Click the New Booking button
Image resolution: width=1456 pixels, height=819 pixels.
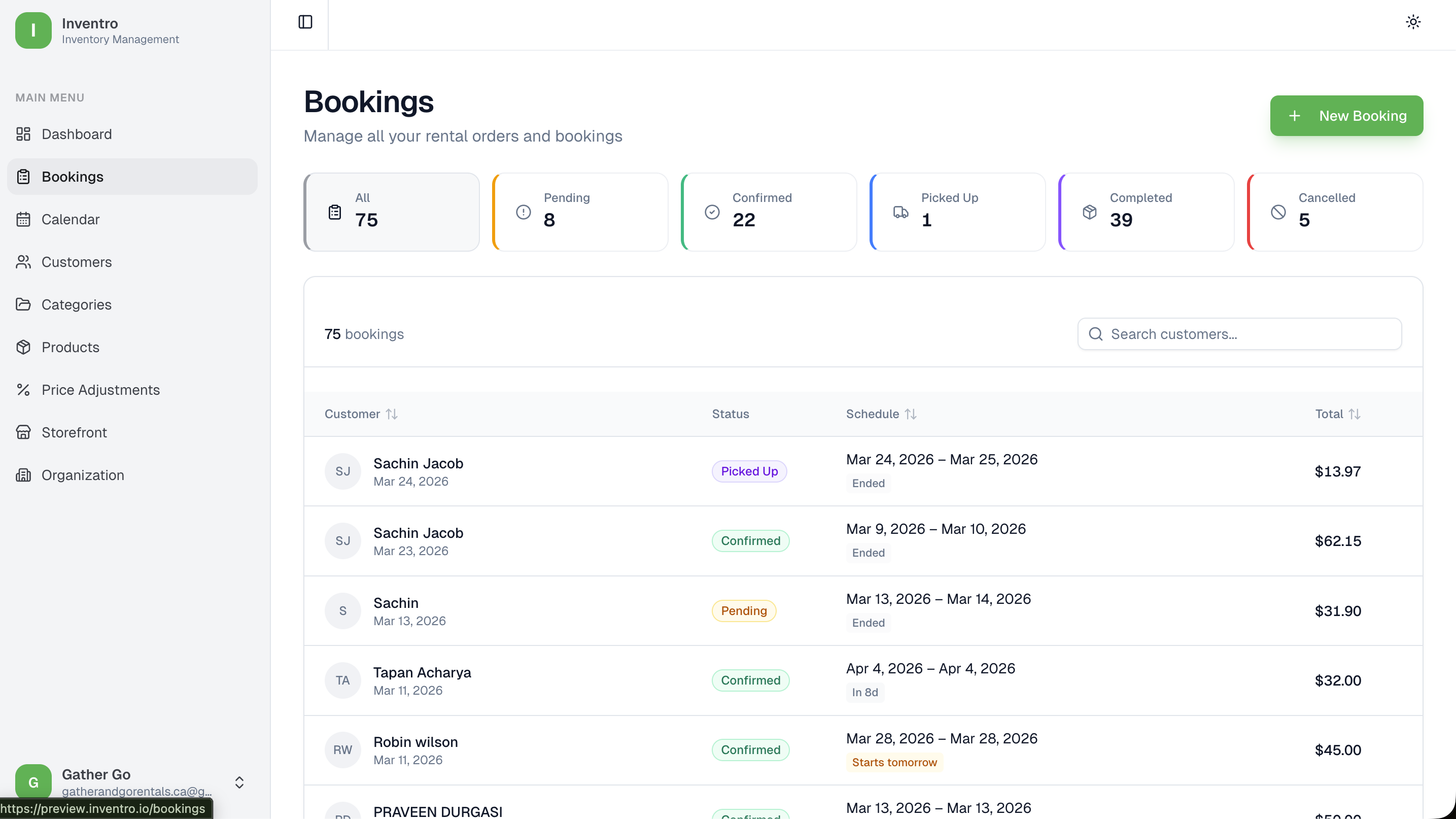(x=1346, y=116)
